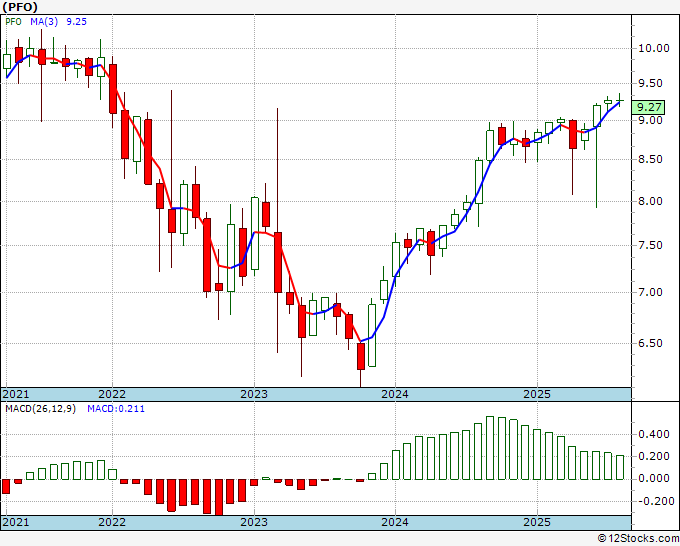Viewport: 680px width, 546px height.
Task: Click the 7.00 price axis label
Action: click(650, 292)
